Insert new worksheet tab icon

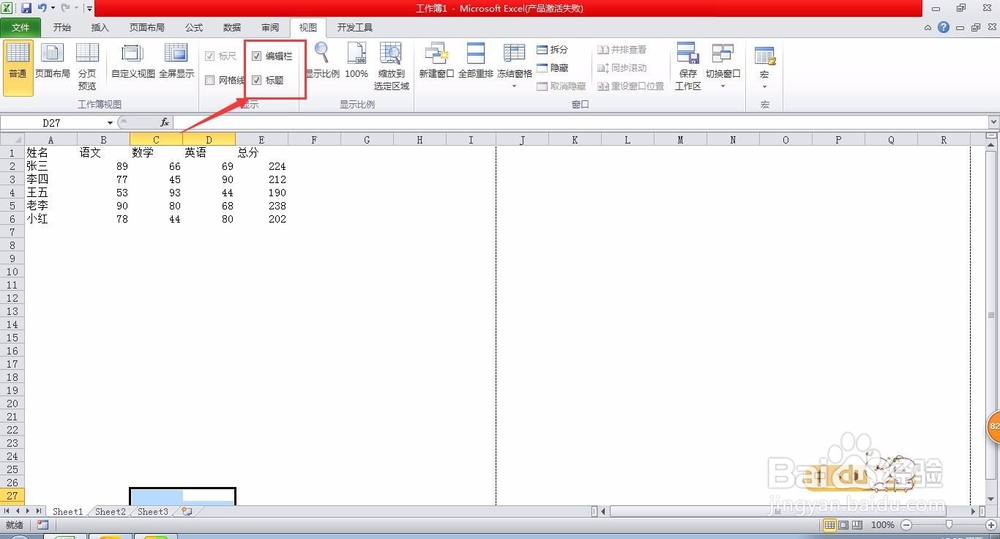(187, 511)
